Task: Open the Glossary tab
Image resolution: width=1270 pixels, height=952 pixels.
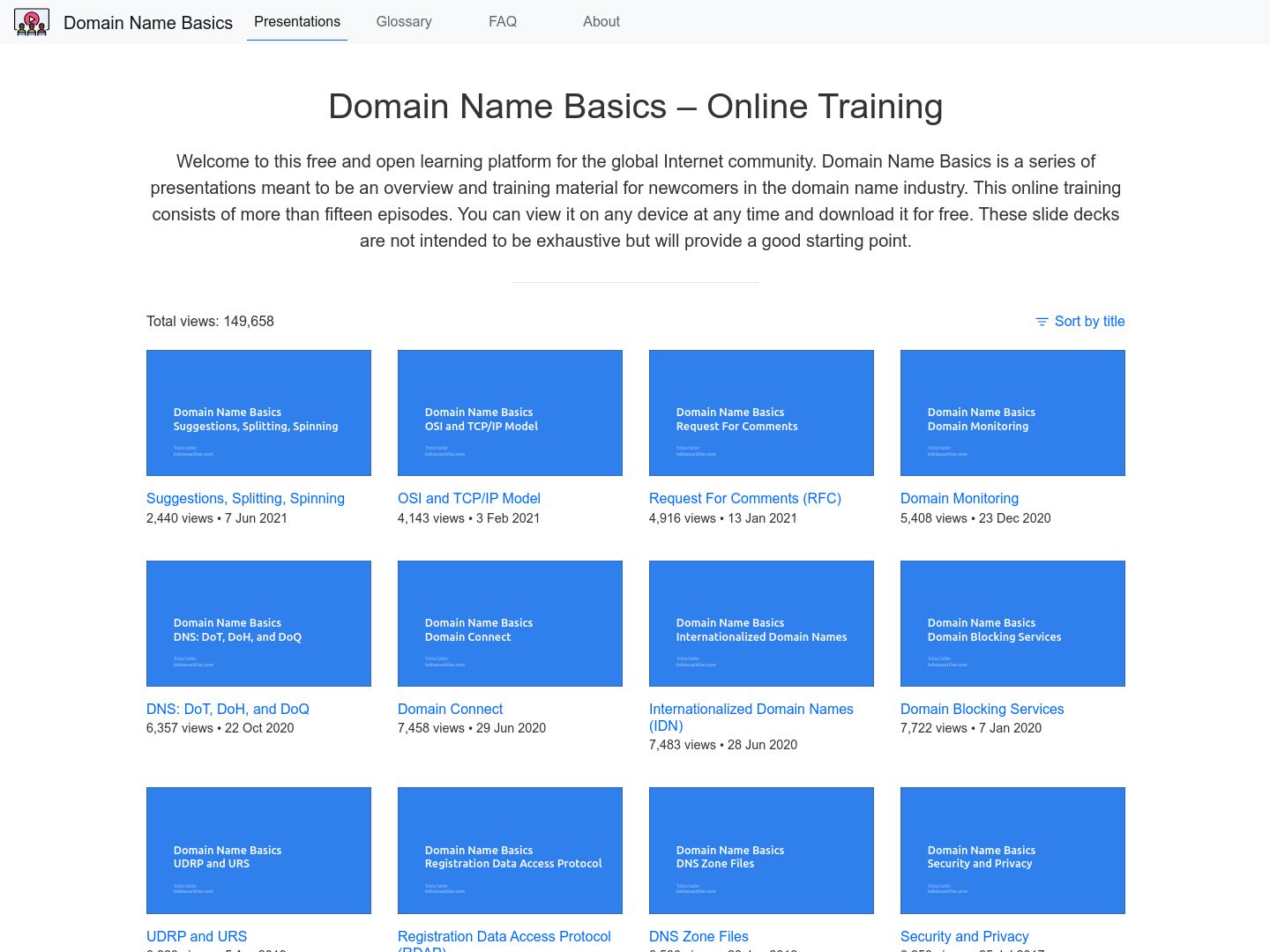Action: [x=404, y=21]
